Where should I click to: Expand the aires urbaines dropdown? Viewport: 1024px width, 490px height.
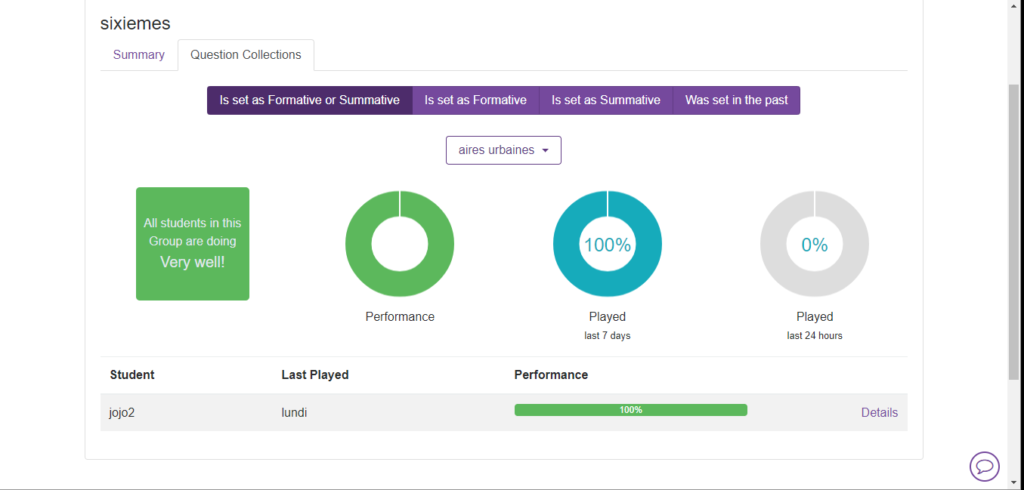pos(503,150)
